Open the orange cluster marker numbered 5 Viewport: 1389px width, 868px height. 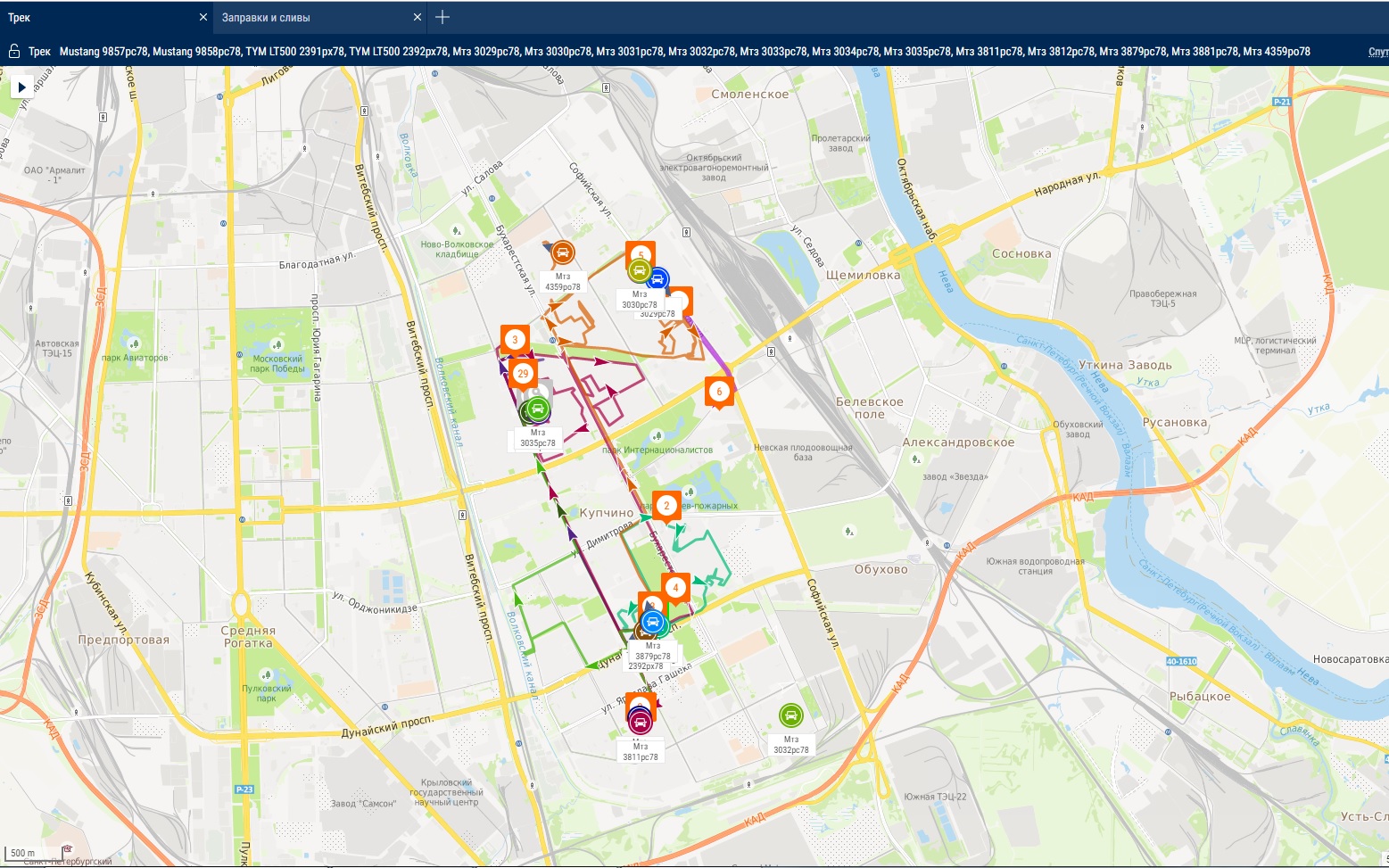coord(641,253)
